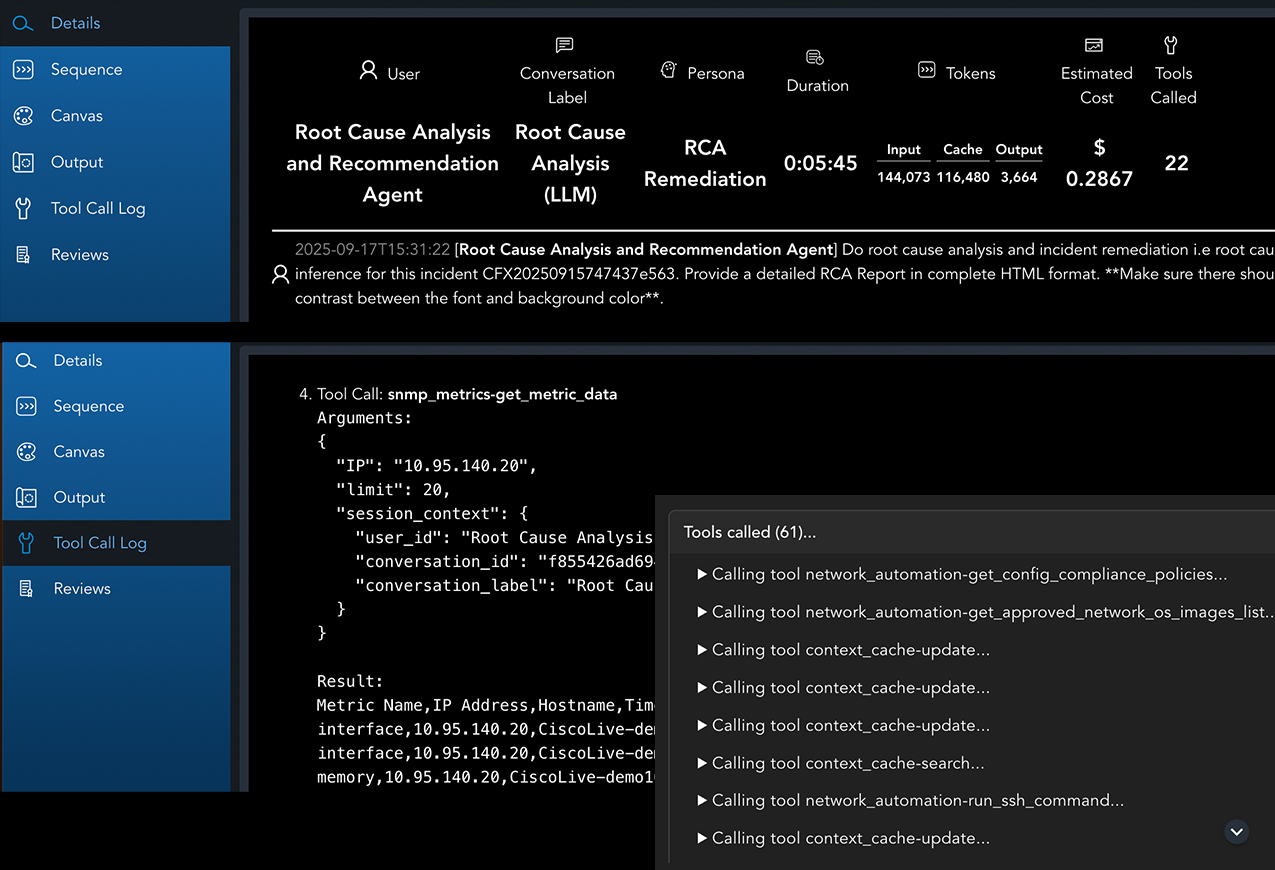Click the person icon beside the prompt message
1275x870 pixels.
coord(281,274)
